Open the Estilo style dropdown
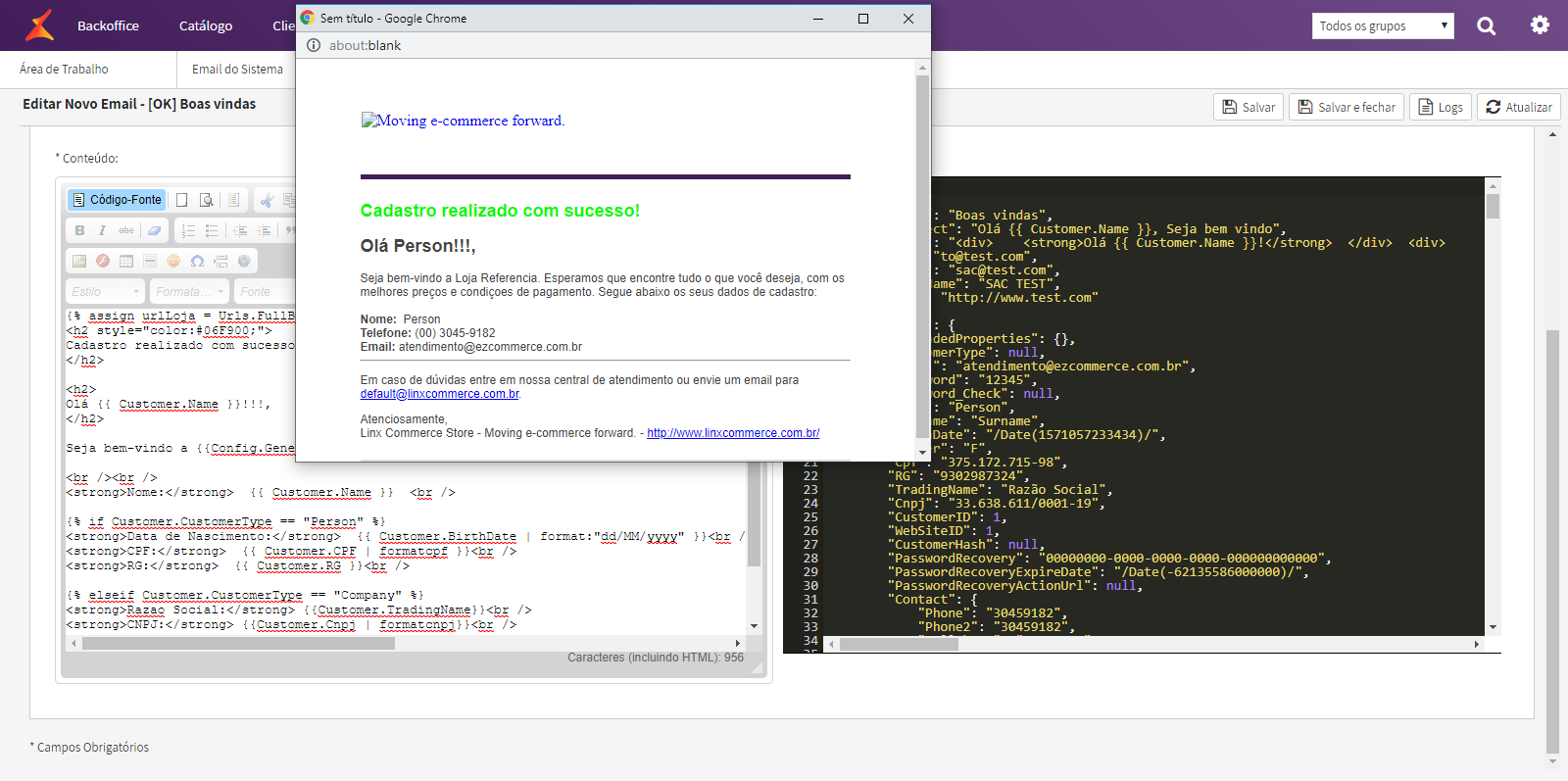 (106, 291)
